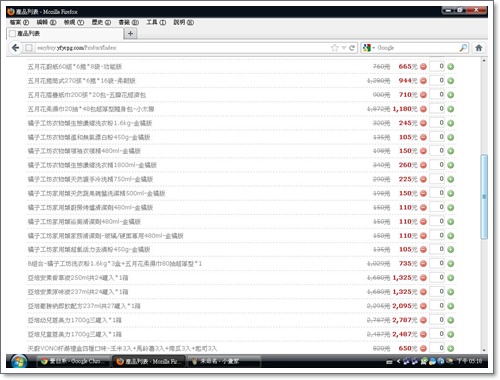The height and width of the screenshot is (380, 500).
Task: Decrease quantity for the 225元 item
Action: click(x=423, y=179)
